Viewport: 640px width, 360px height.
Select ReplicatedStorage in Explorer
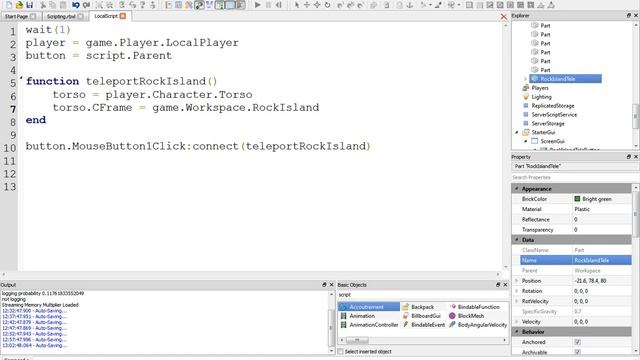pyautogui.click(x=553, y=106)
